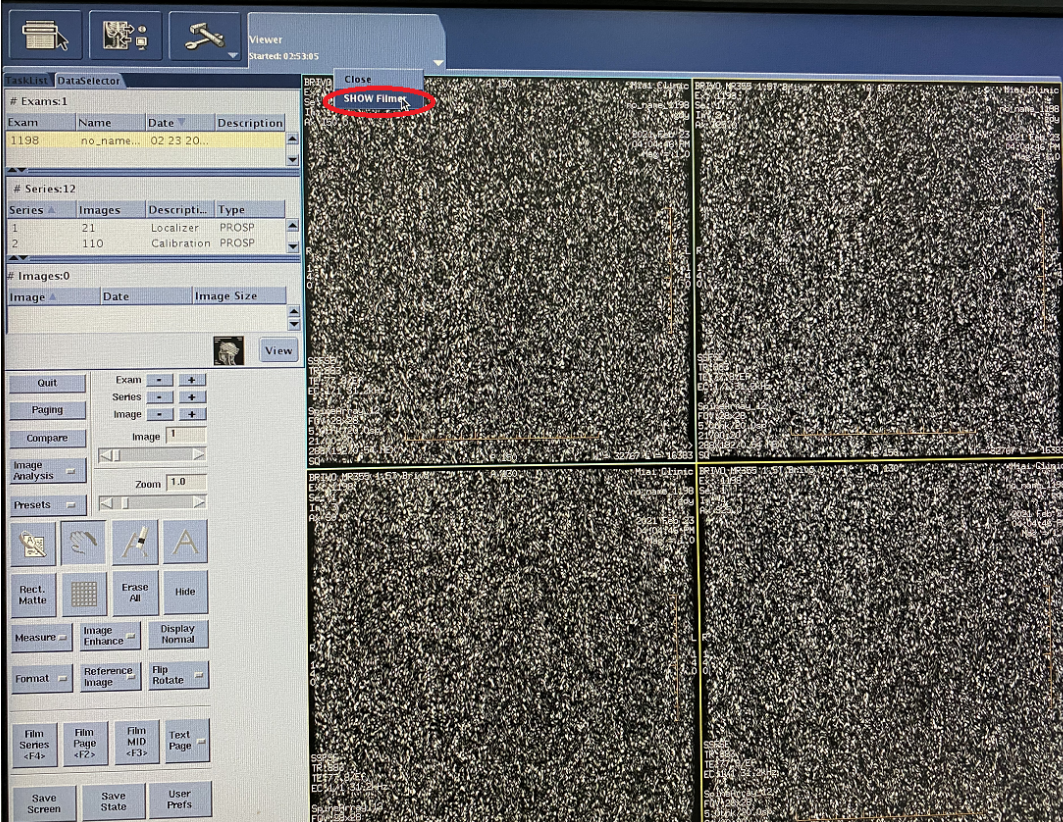Decrease Image with the minus button
This screenshot has width=1063, height=822.
[x=159, y=414]
